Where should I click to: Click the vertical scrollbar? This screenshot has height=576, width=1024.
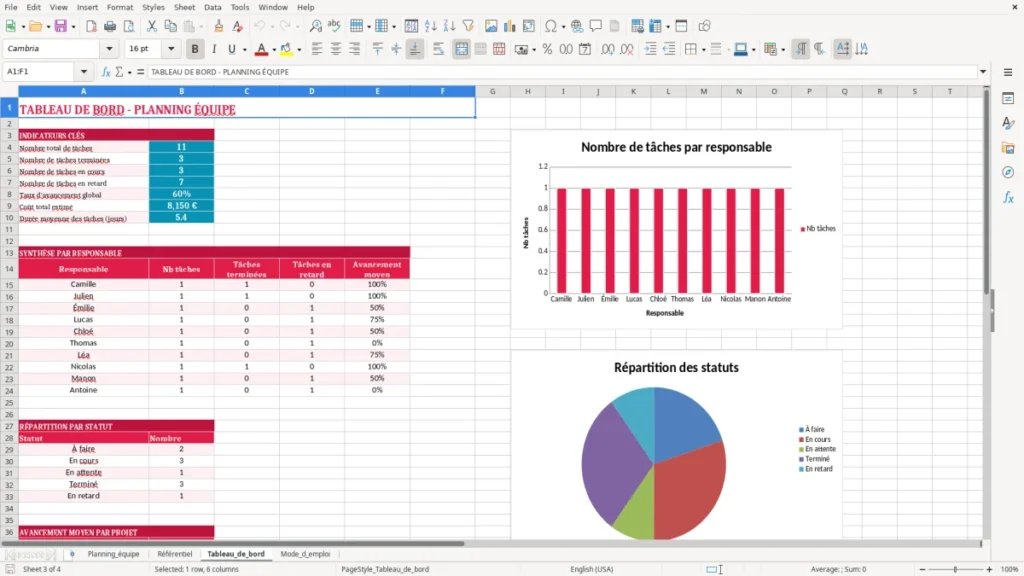coord(987,313)
